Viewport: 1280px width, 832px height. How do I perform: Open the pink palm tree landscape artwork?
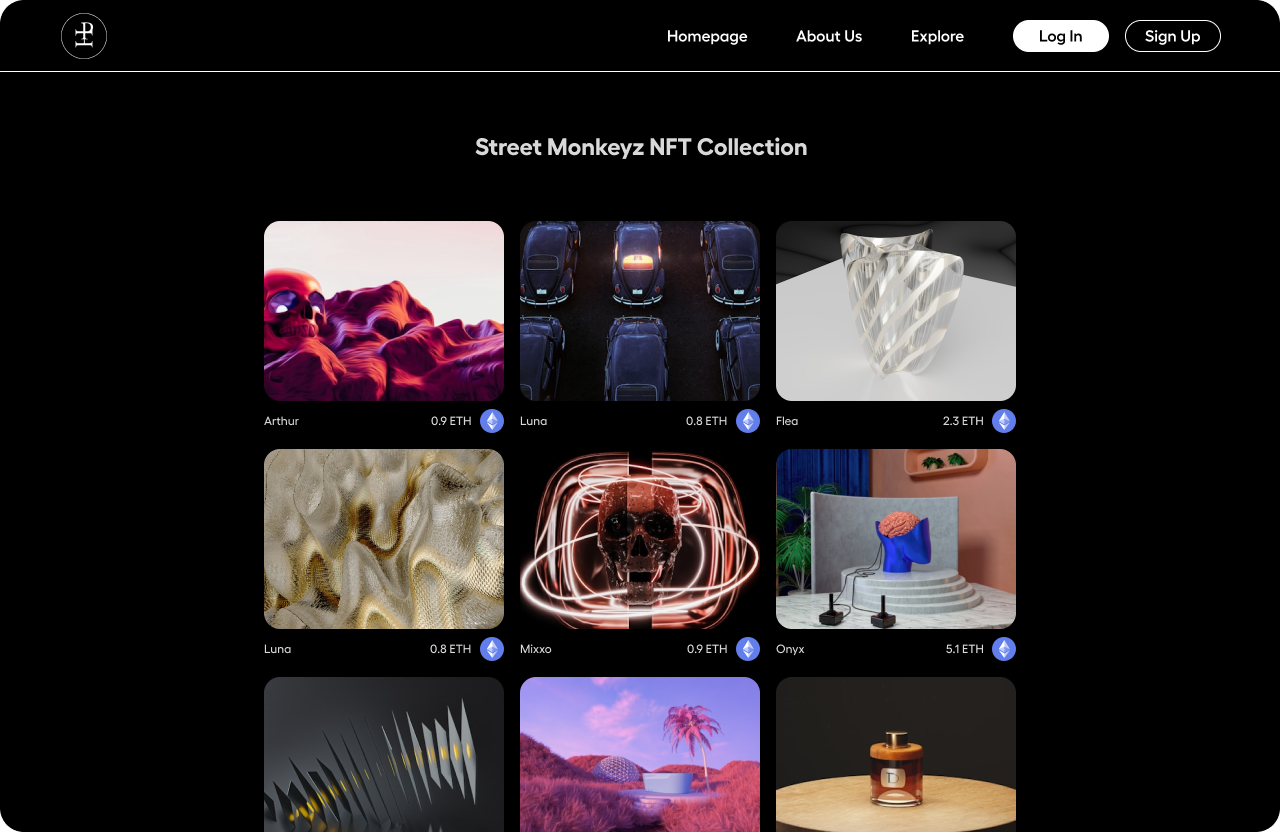click(640, 754)
